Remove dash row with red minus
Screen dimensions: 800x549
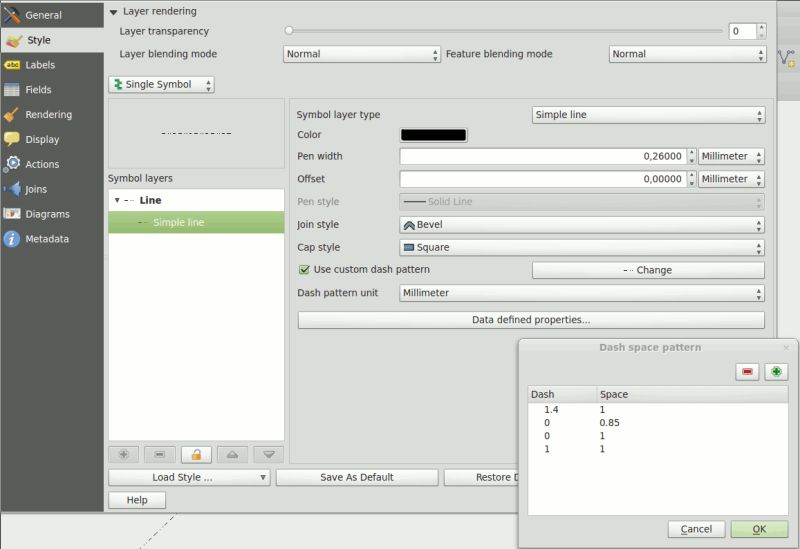(747, 371)
